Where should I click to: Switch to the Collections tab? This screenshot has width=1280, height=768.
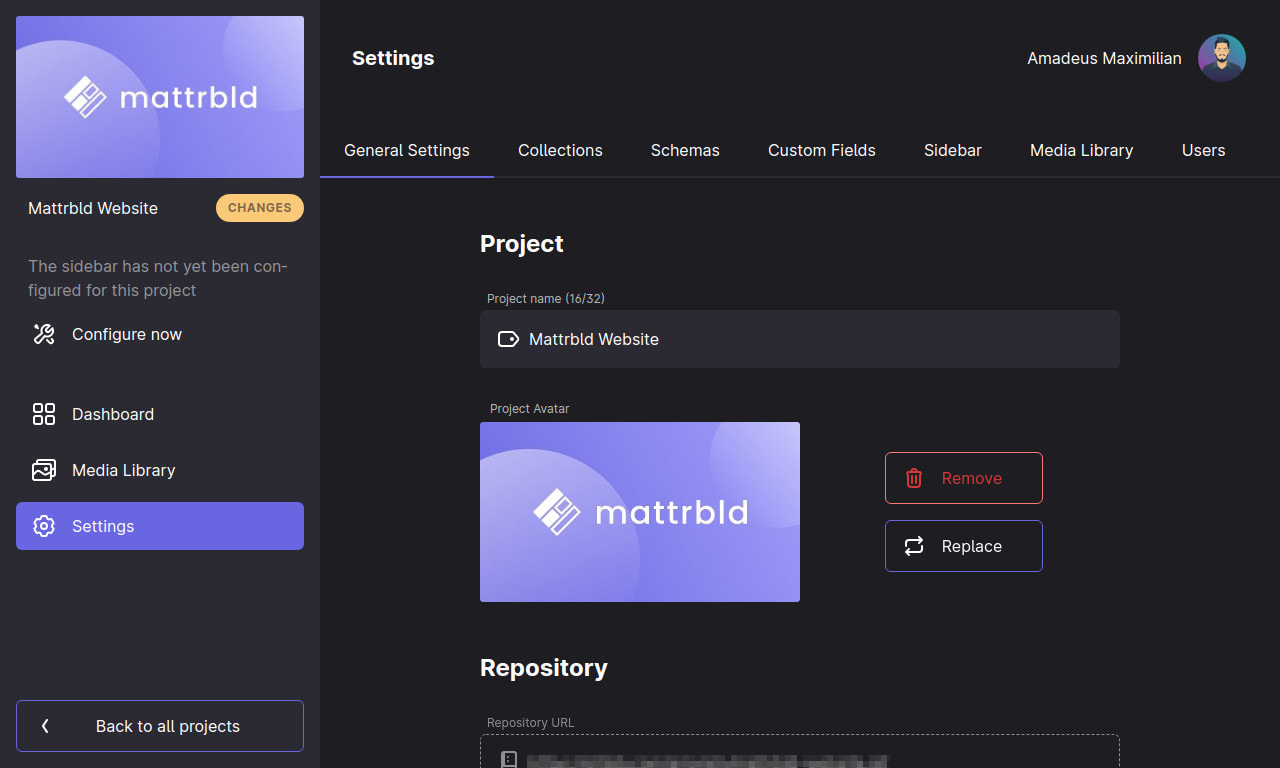560,150
